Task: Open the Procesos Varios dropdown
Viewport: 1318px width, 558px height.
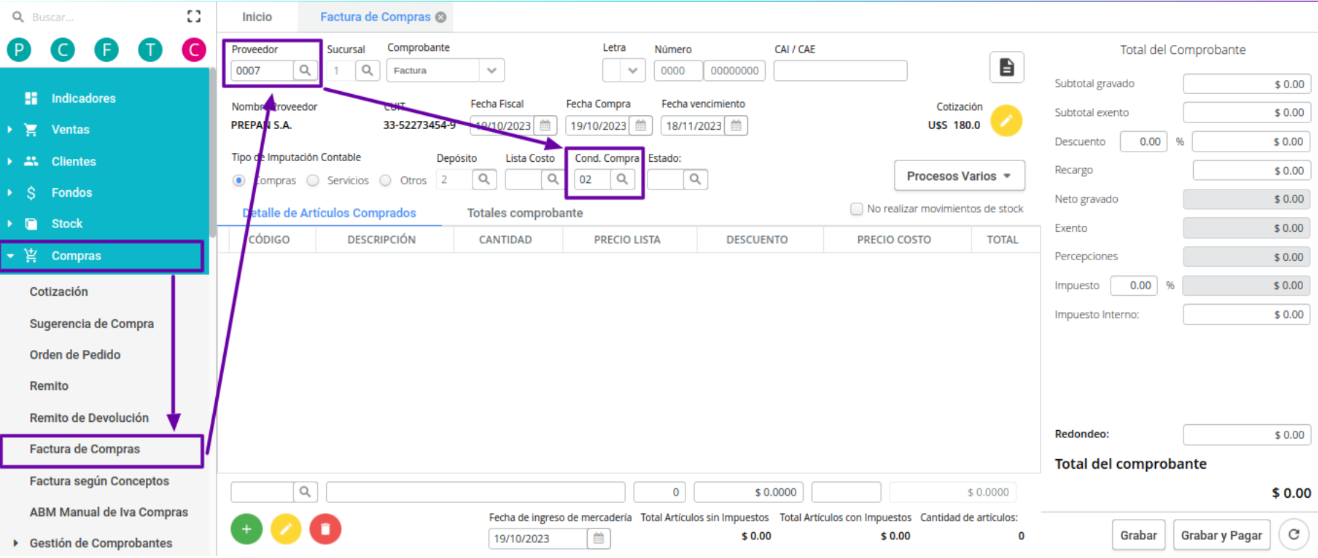Action: pos(960,176)
